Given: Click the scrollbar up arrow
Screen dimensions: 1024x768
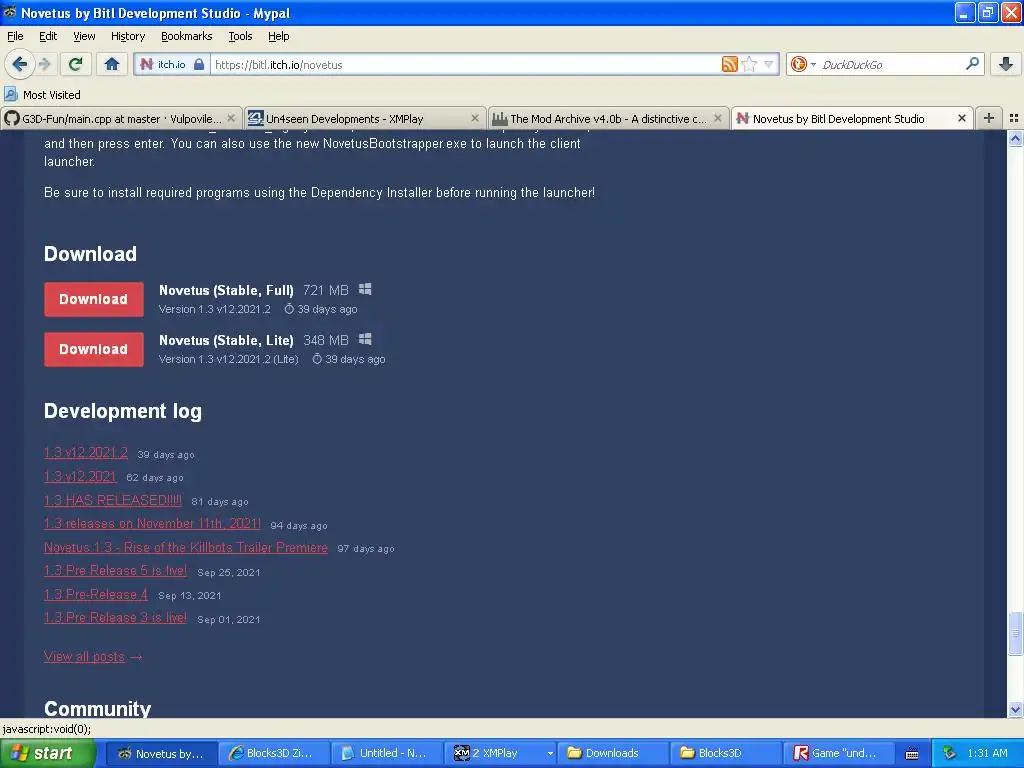Looking at the screenshot, I should point(1015,138).
